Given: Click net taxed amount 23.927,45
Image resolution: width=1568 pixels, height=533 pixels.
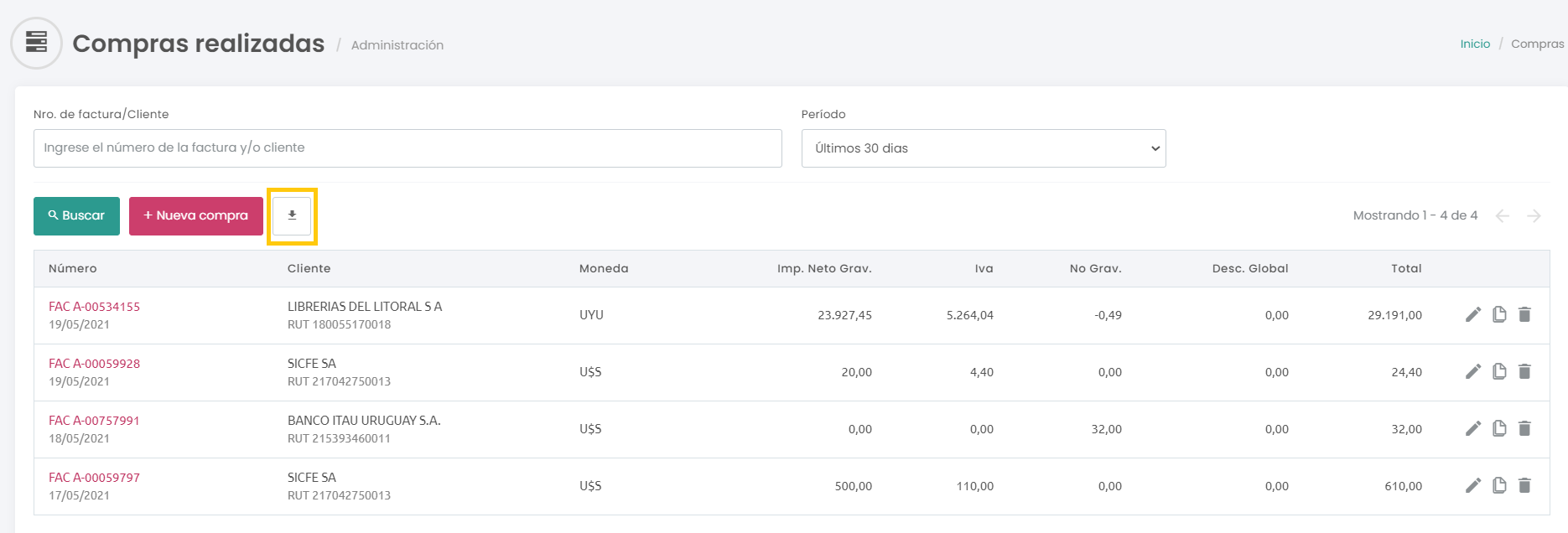Looking at the screenshot, I should pyautogui.click(x=844, y=315).
